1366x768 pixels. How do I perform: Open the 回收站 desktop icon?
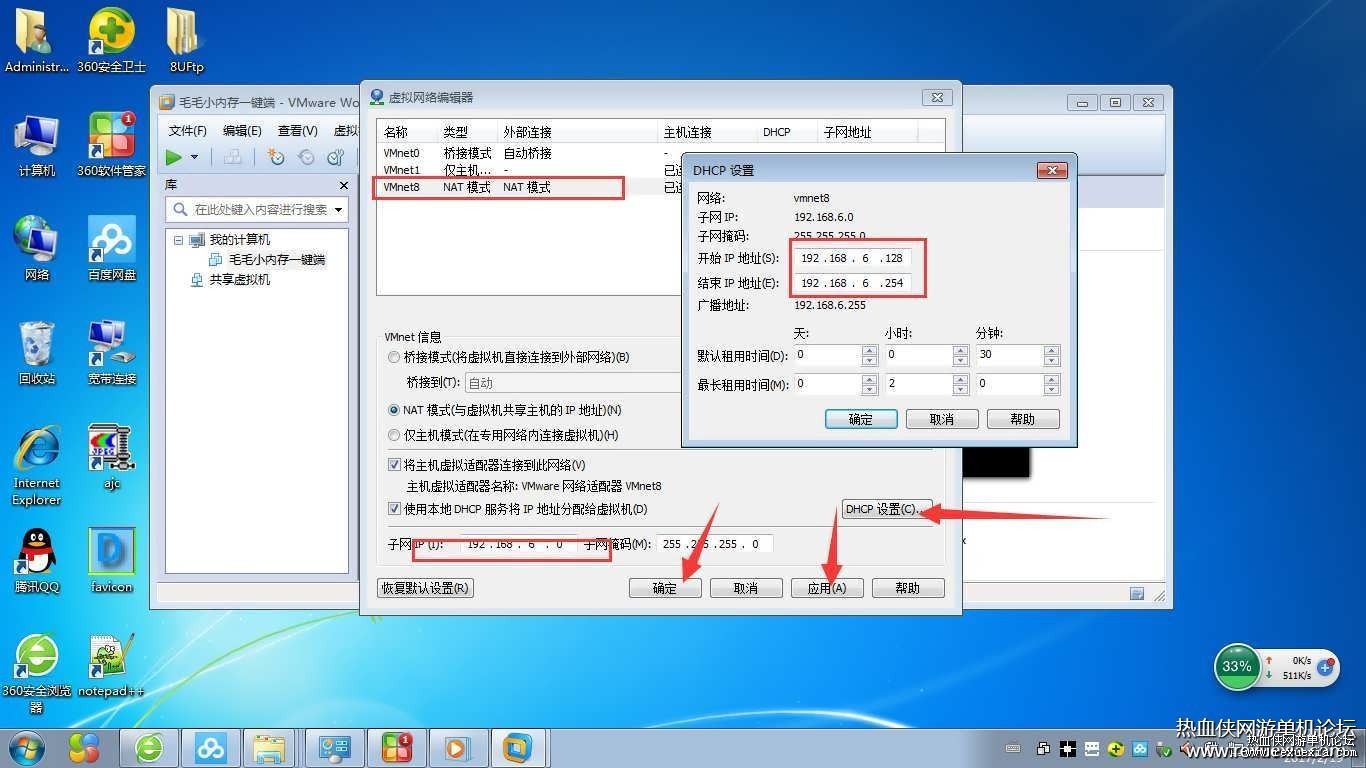[37, 353]
